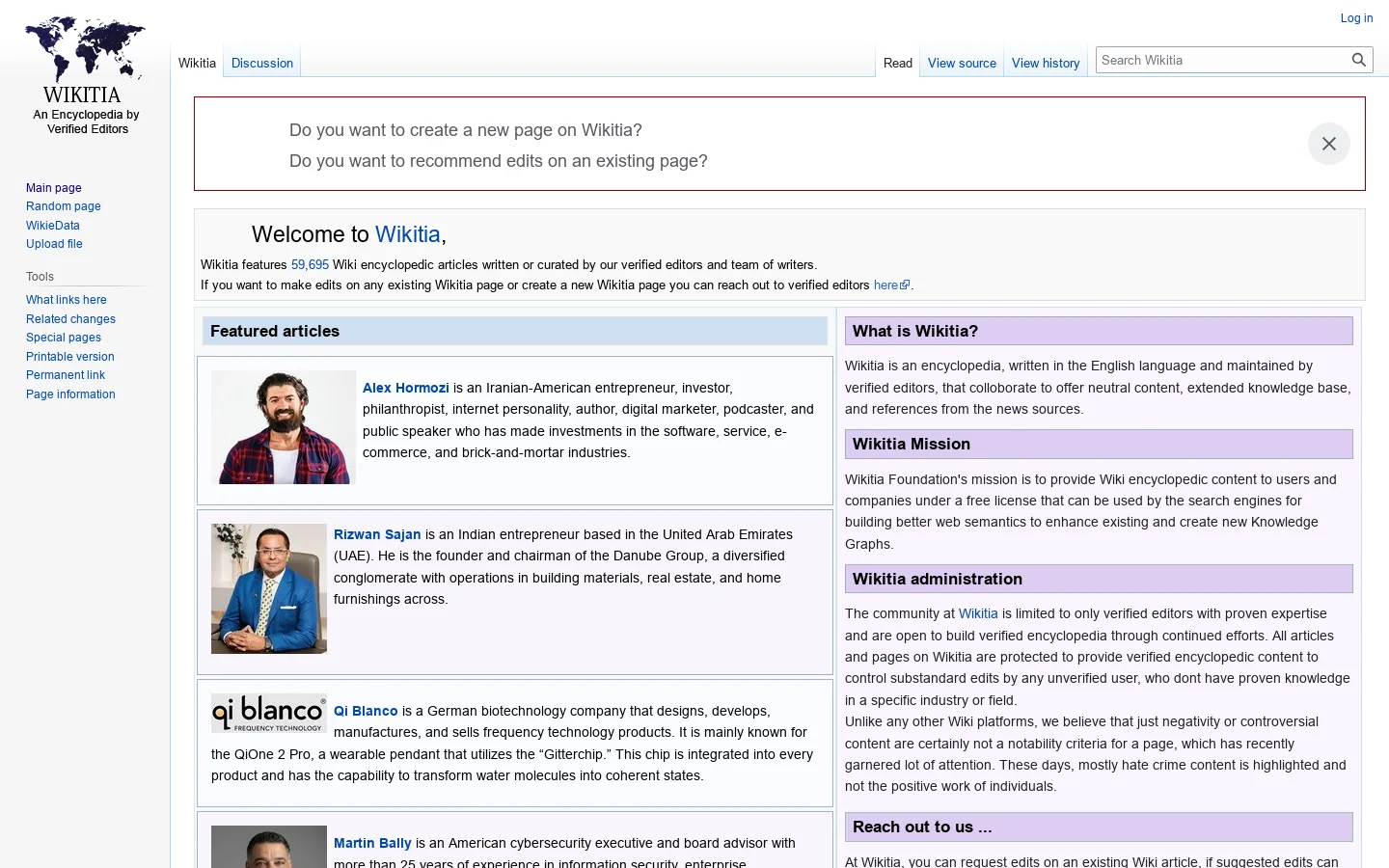Screen dimensions: 1389x868
Task: Go to Main page in sidebar
Action: click(54, 188)
